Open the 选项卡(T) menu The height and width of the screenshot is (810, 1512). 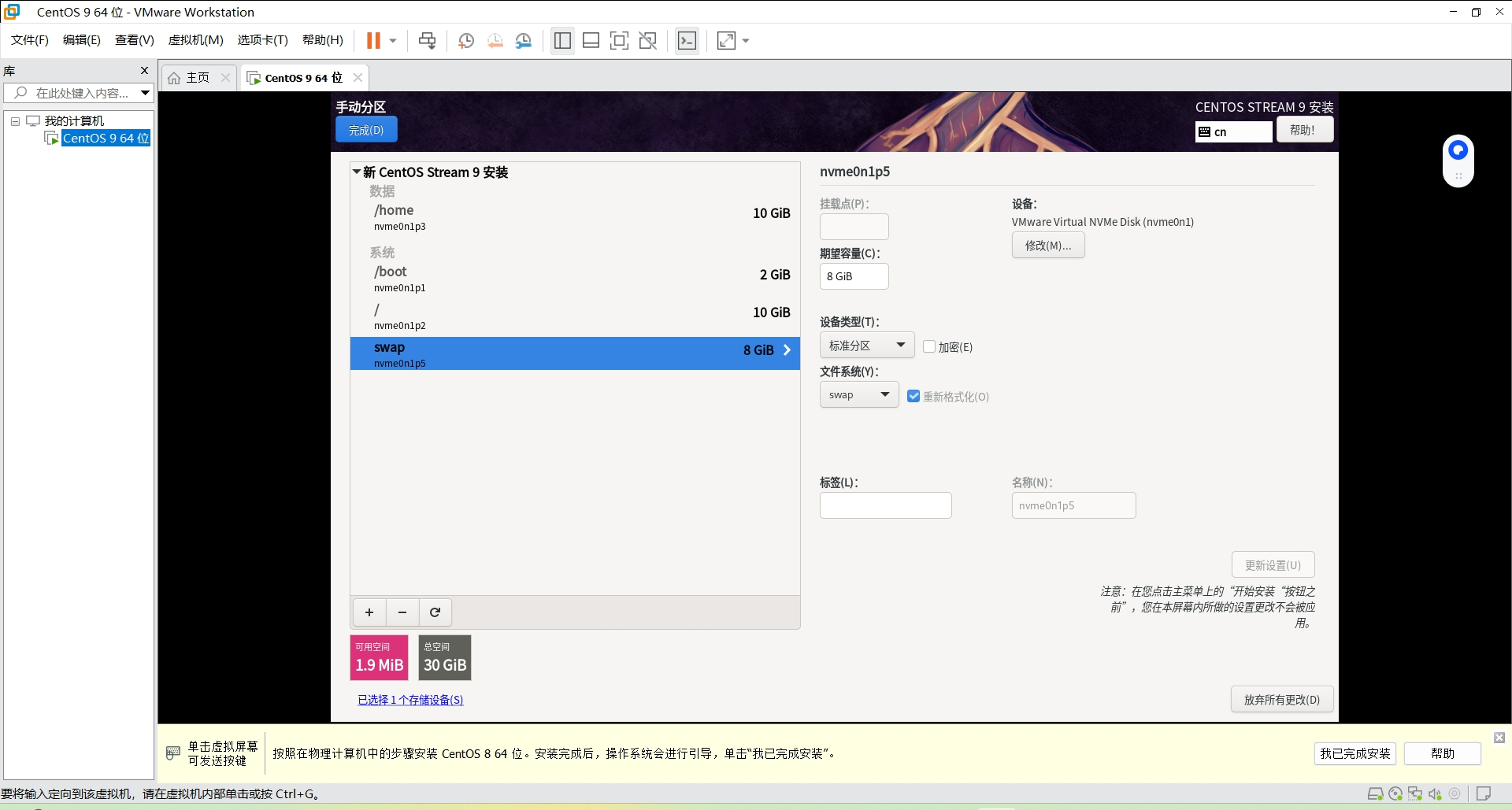263,40
